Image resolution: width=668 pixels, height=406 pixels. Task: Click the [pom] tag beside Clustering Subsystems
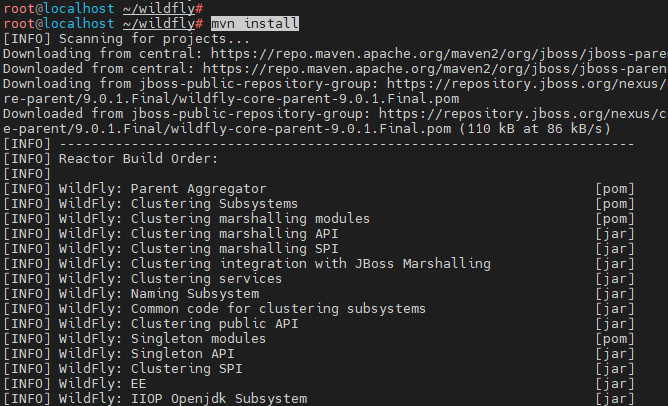point(615,204)
